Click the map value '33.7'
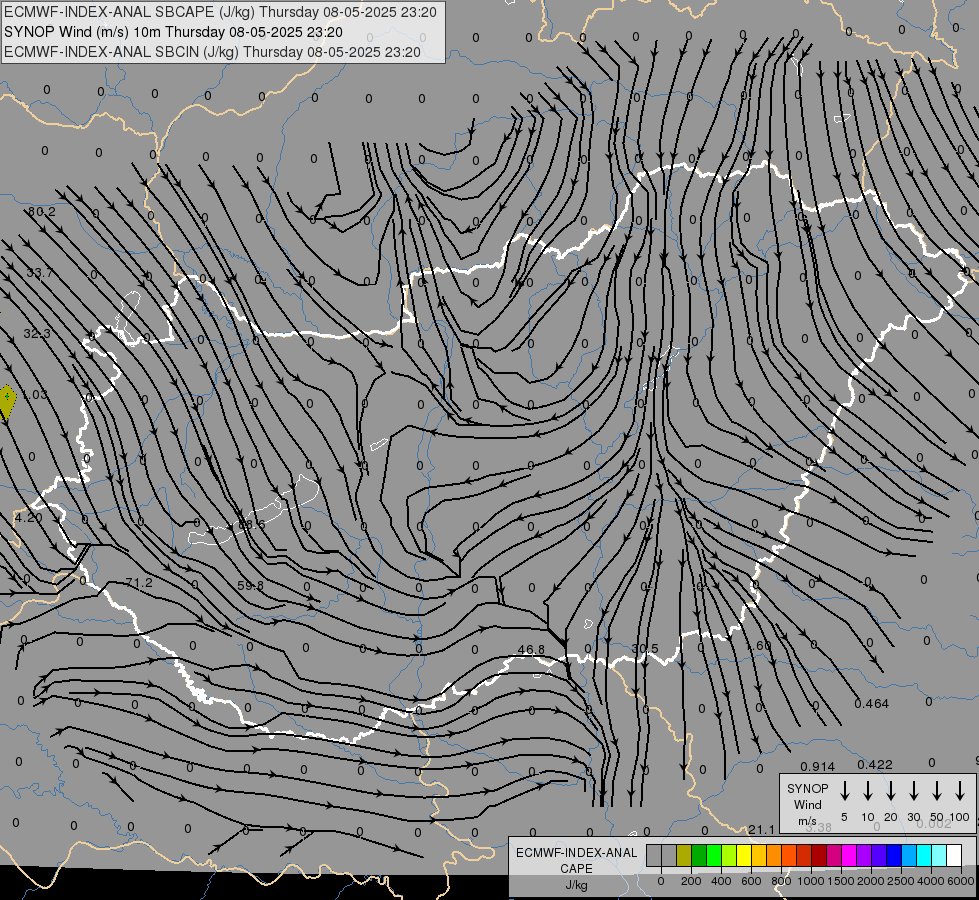This screenshot has height=900, width=979. point(40,273)
